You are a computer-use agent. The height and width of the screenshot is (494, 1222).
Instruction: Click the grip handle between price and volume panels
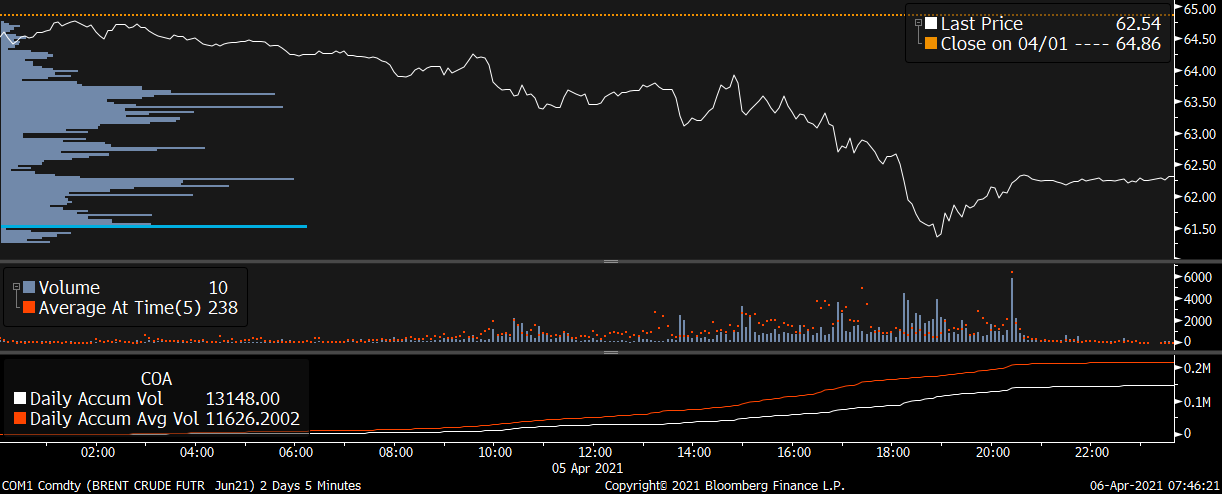coord(610,261)
